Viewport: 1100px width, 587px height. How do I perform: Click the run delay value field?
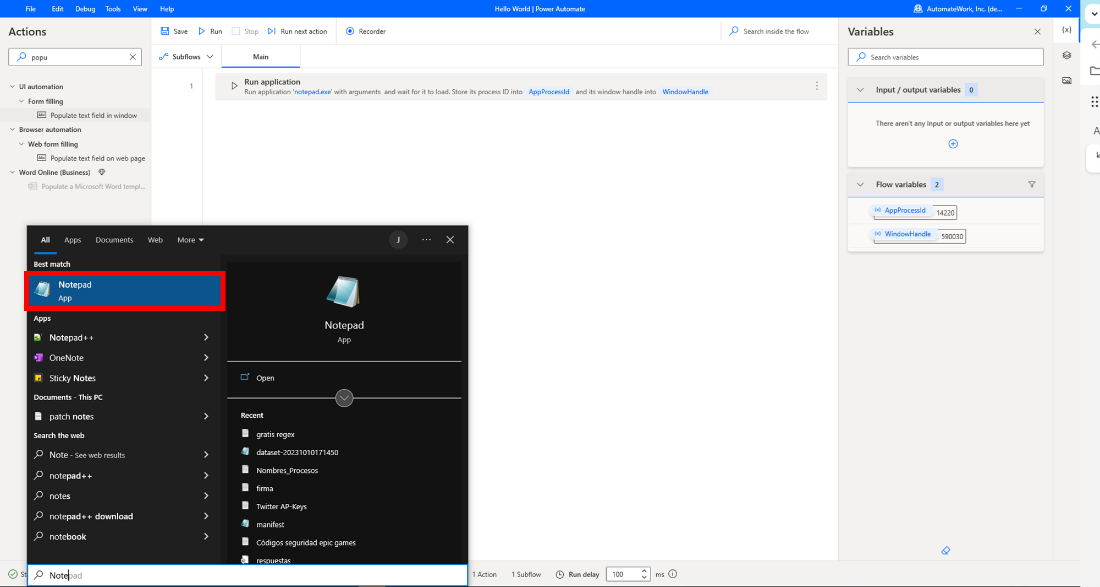point(623,574)
